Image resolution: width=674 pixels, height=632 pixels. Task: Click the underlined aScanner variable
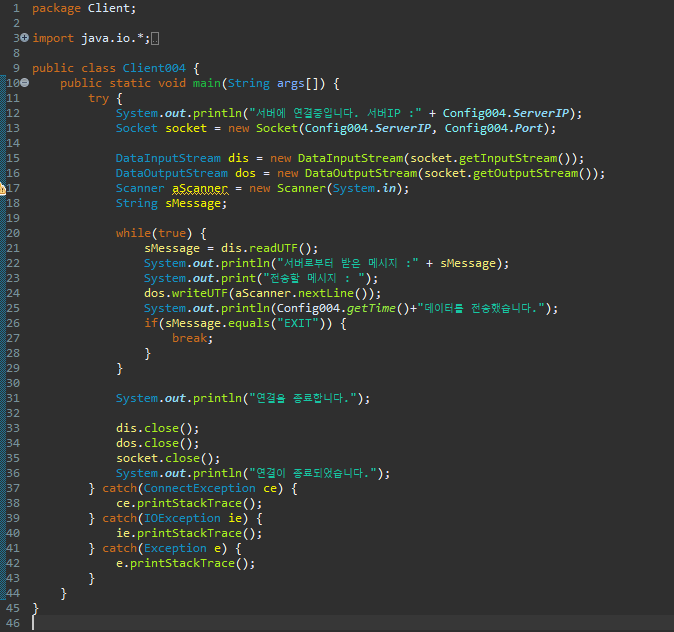point(200,188)
